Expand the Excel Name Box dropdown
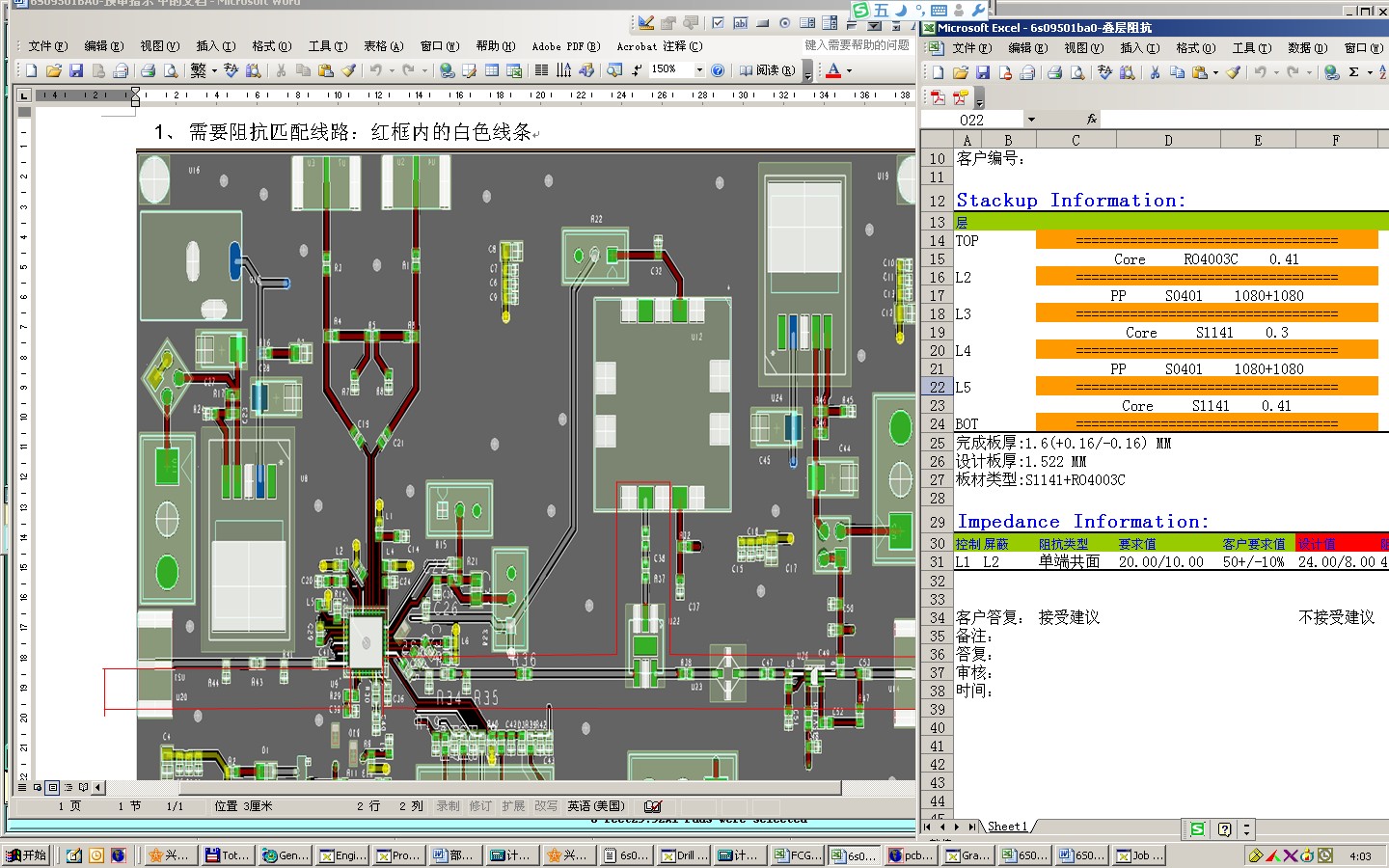 pos(1031,120)
